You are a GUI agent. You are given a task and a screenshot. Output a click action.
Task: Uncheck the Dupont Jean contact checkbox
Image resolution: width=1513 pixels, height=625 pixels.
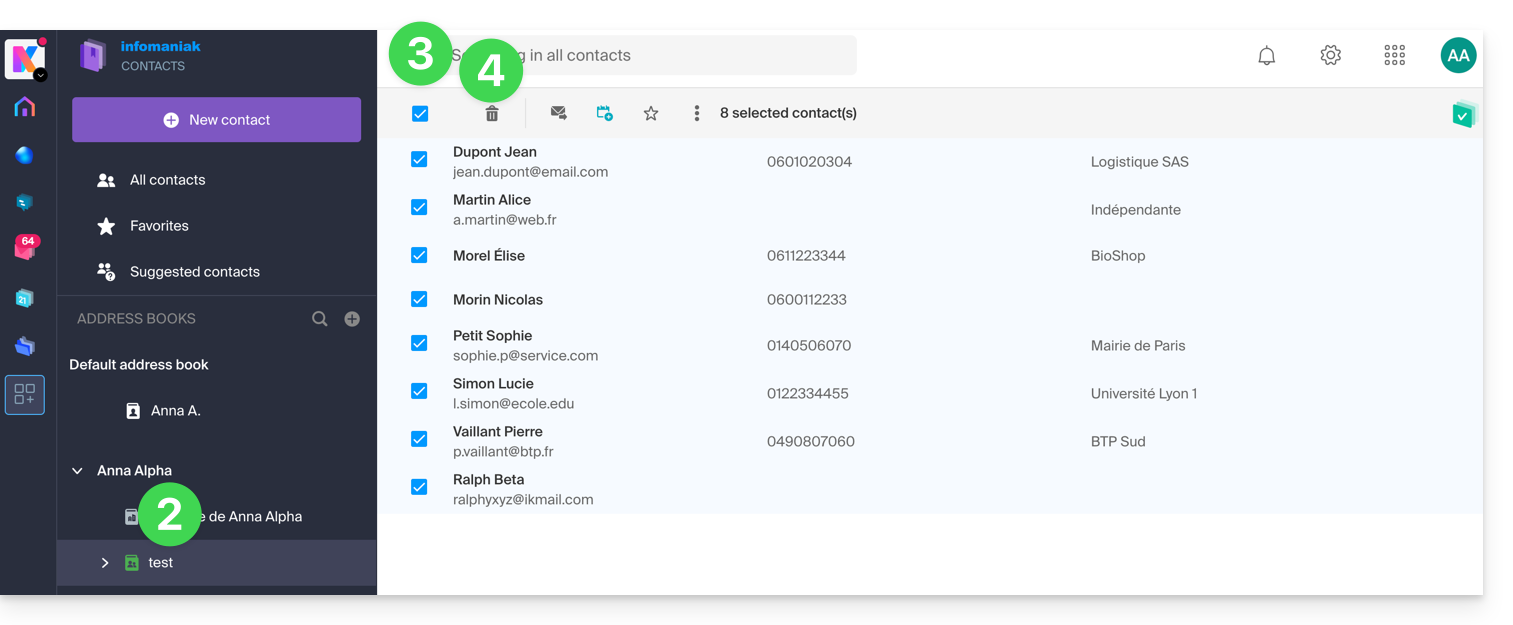tap(419, 160)
